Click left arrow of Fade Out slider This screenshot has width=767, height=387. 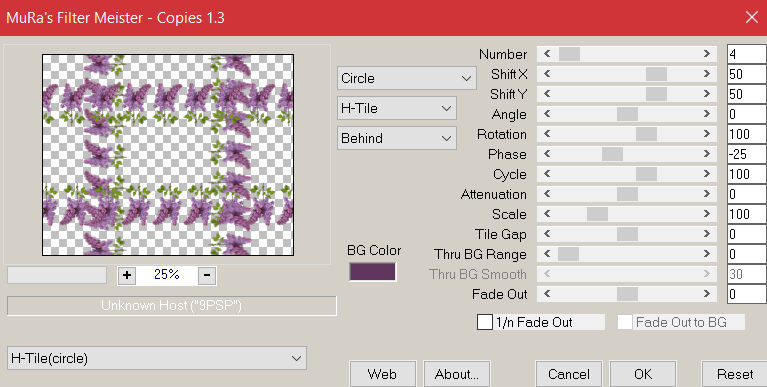click(x=547, y=294)
